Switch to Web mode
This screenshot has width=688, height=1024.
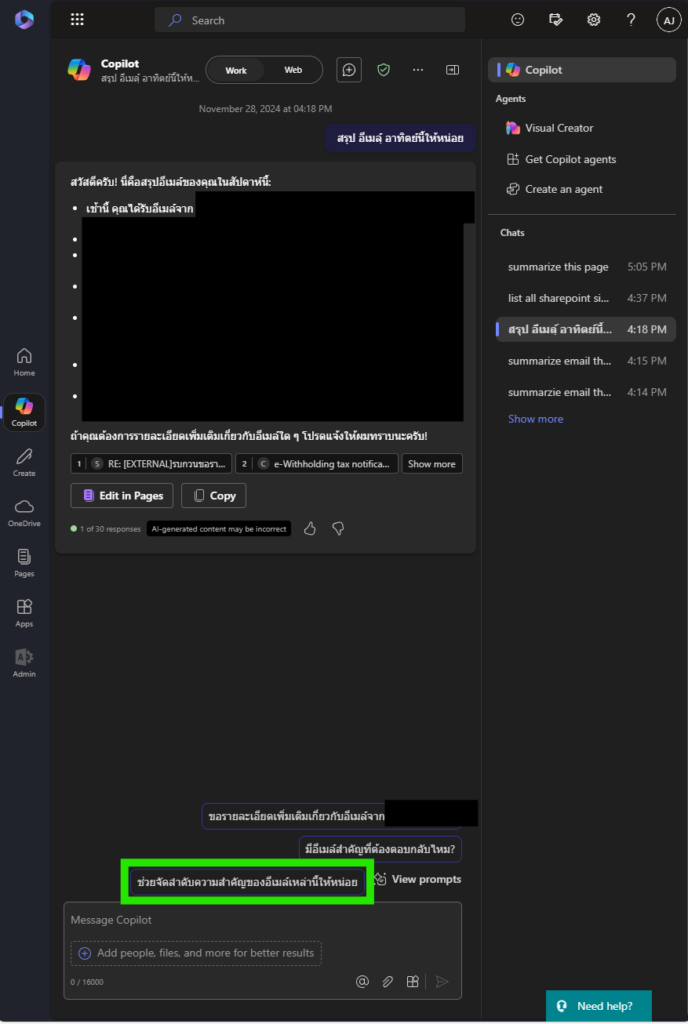pos(293,70)
